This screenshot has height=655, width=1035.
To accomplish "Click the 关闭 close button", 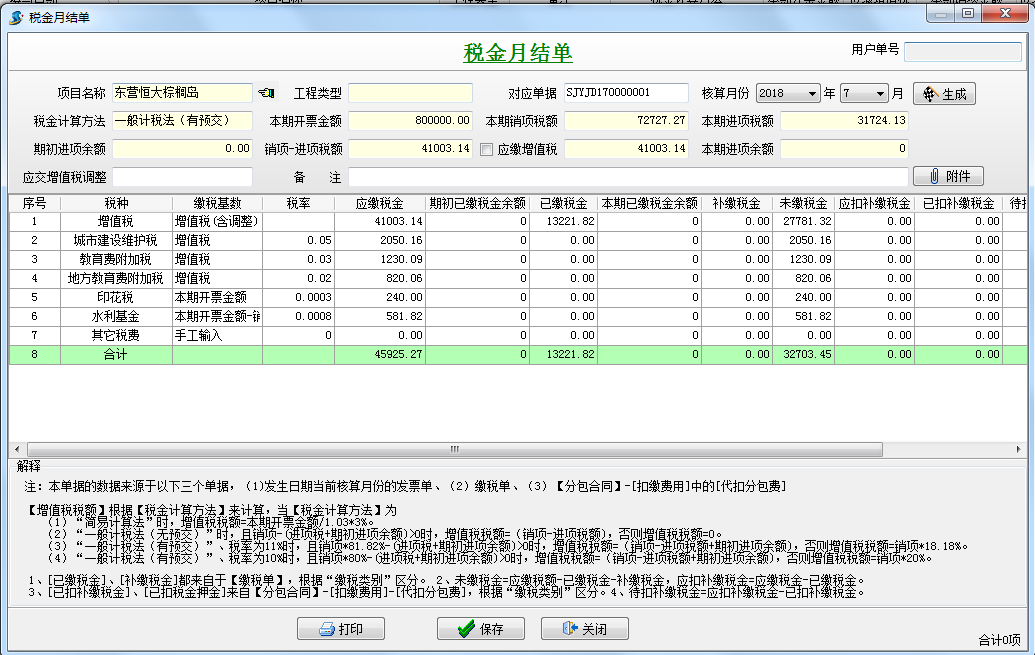I will pos(585,629).
